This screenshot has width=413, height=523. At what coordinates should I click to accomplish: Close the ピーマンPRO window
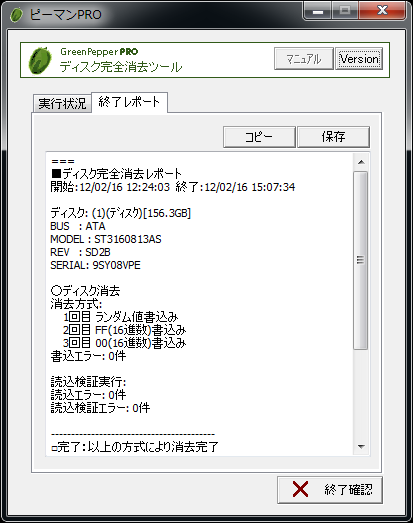[x=382, y=11]
